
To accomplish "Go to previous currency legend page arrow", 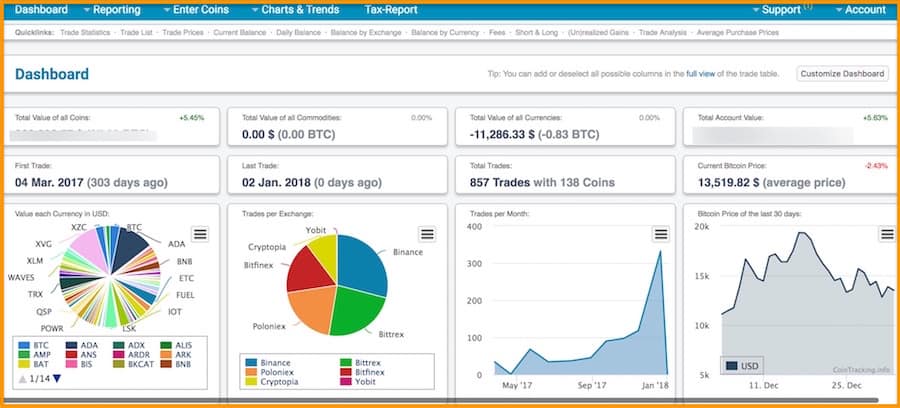I will point(22,379).
